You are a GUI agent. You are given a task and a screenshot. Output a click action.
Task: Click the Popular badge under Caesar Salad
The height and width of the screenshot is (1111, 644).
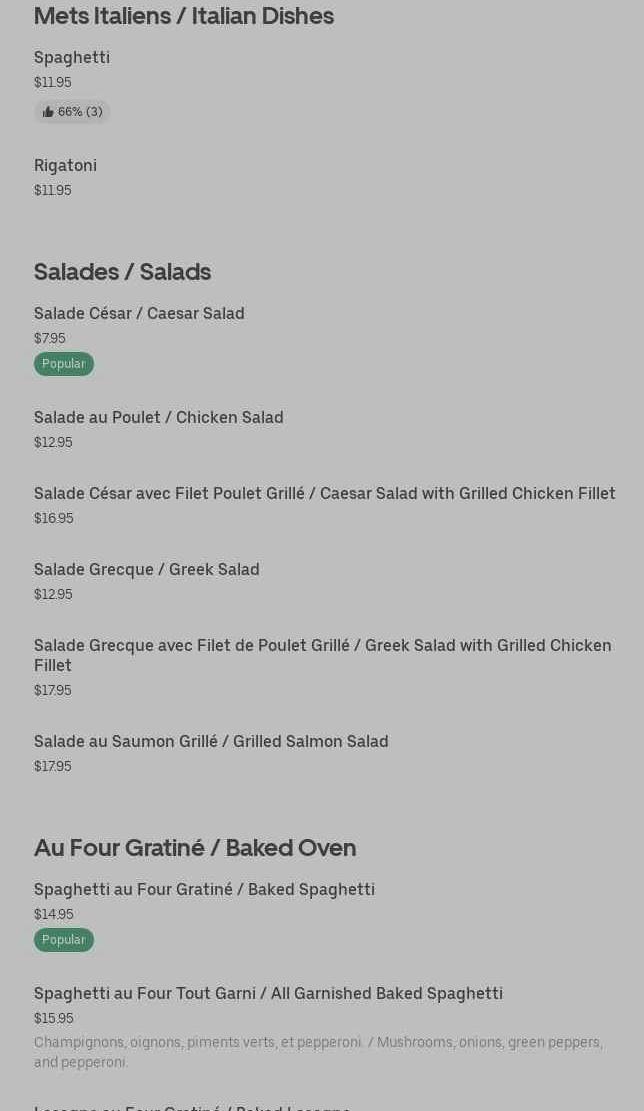[x=64, y=363]
